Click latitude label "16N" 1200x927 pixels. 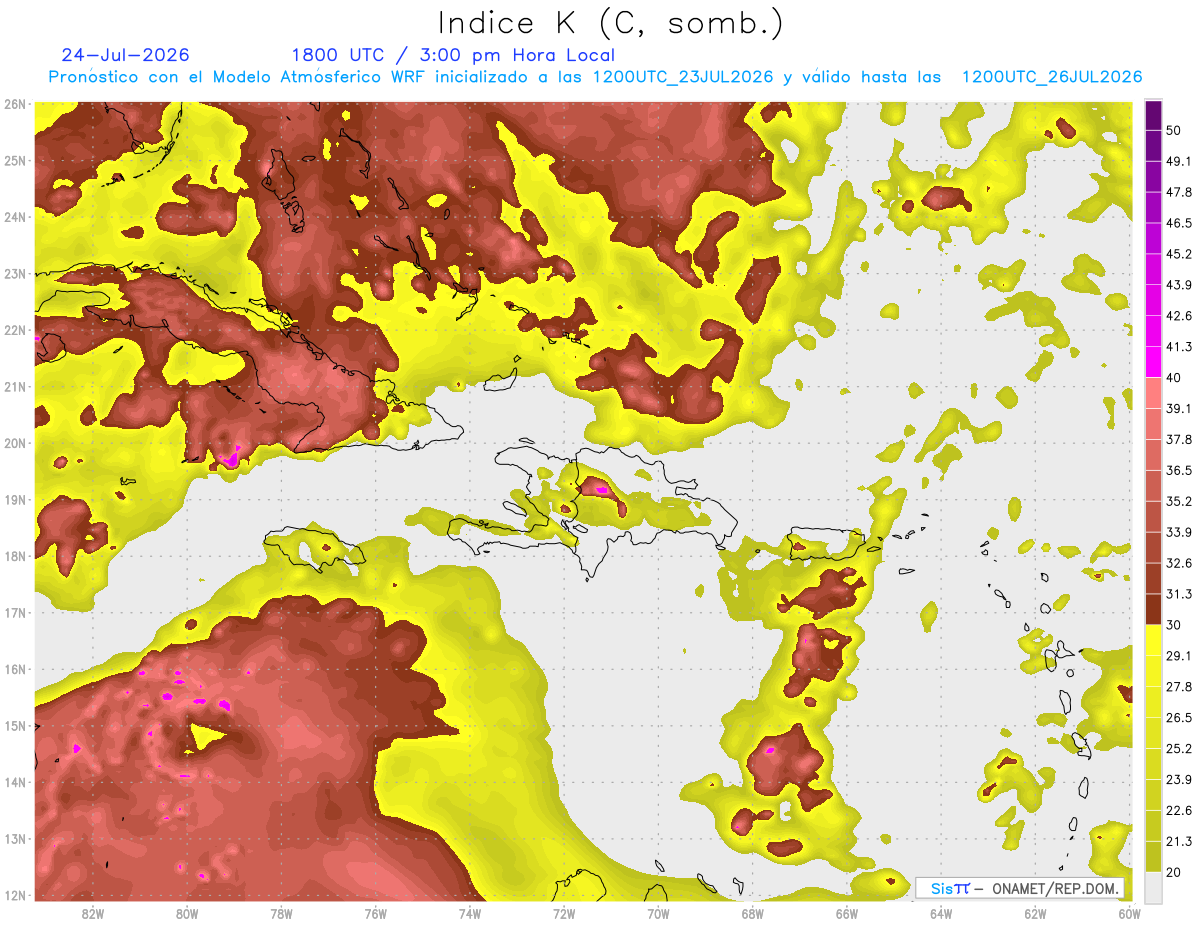click(14, 669)
